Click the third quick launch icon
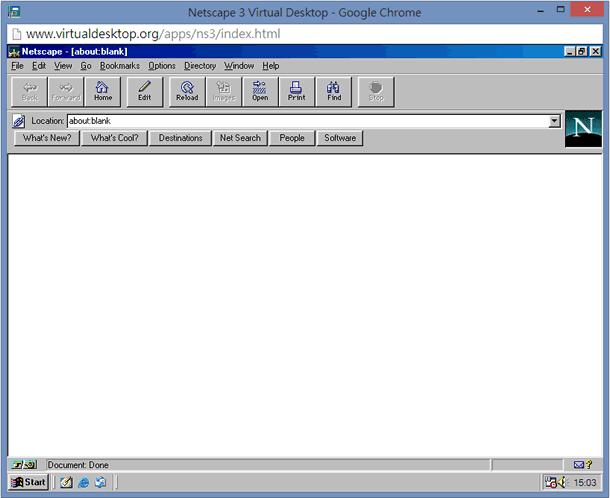Image resolution: width=610 pixels, height=498 pixels. (x=100, y=482)
